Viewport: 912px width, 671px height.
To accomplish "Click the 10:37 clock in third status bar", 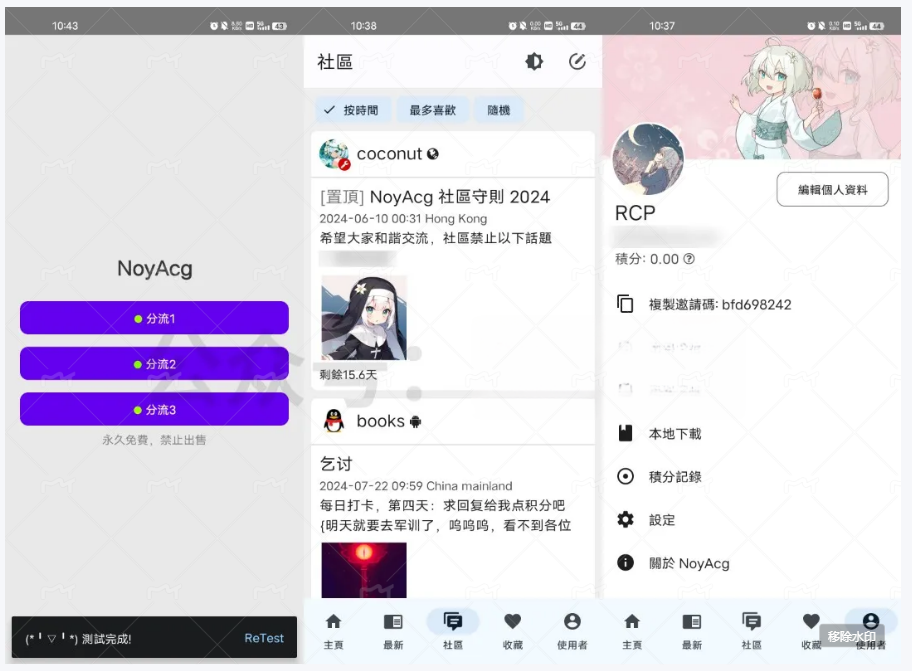I will [x=662, y=26].
